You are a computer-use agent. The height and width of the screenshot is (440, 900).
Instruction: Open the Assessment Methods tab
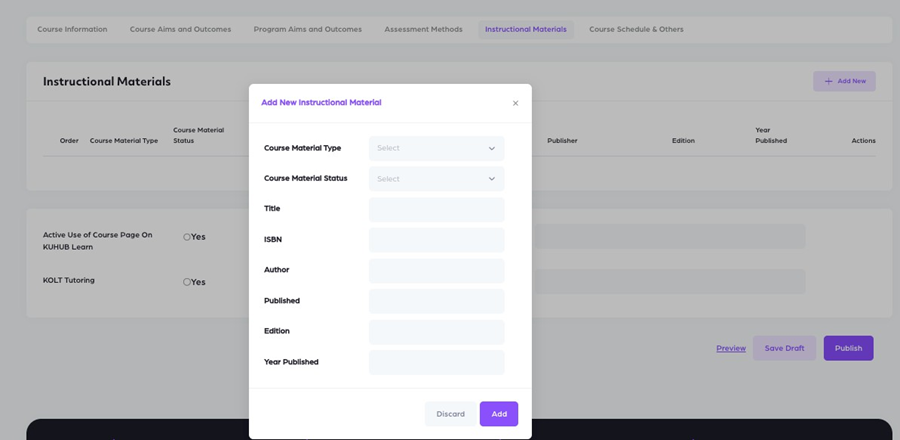423,29
